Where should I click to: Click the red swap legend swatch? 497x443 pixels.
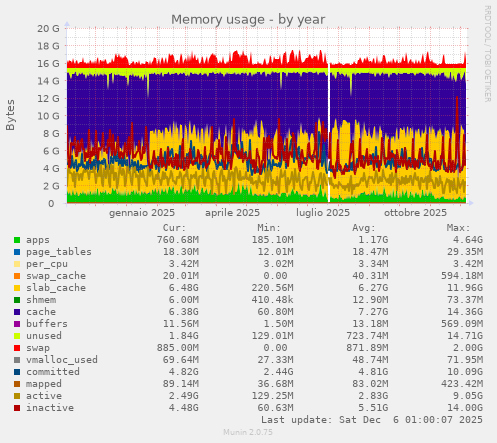pos(17,348)
